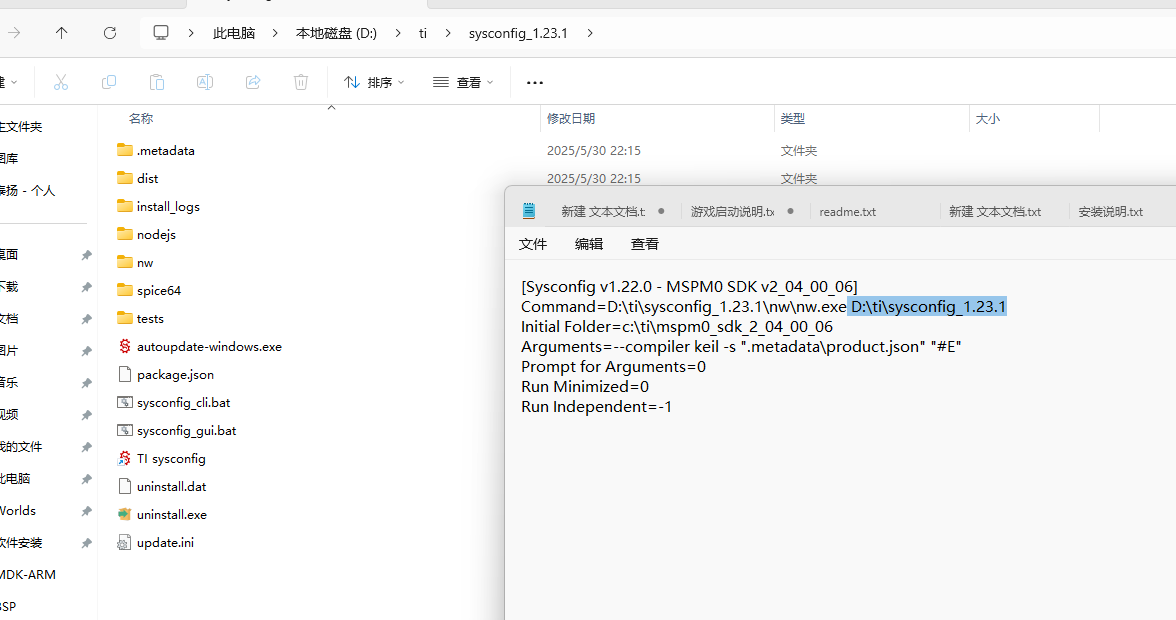Click the Initial Folder line in Notepad
The height and width of the screenshot is (620, 1176).
point(677,327)
